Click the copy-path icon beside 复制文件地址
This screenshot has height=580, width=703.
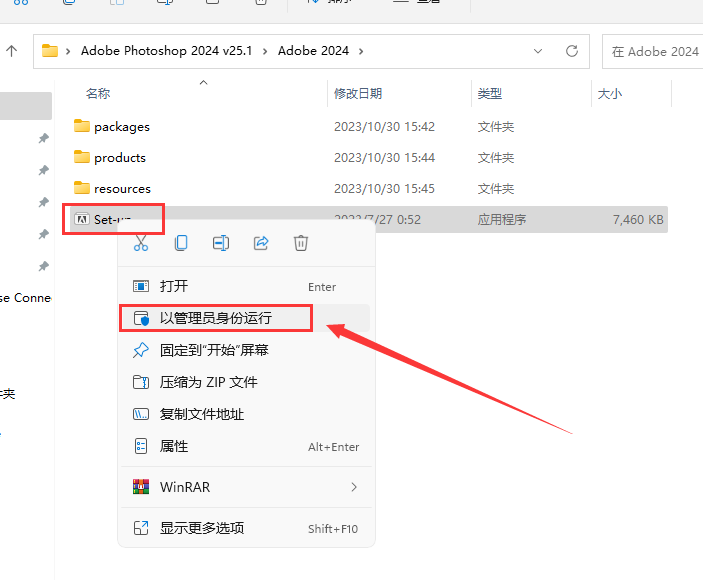141,414
